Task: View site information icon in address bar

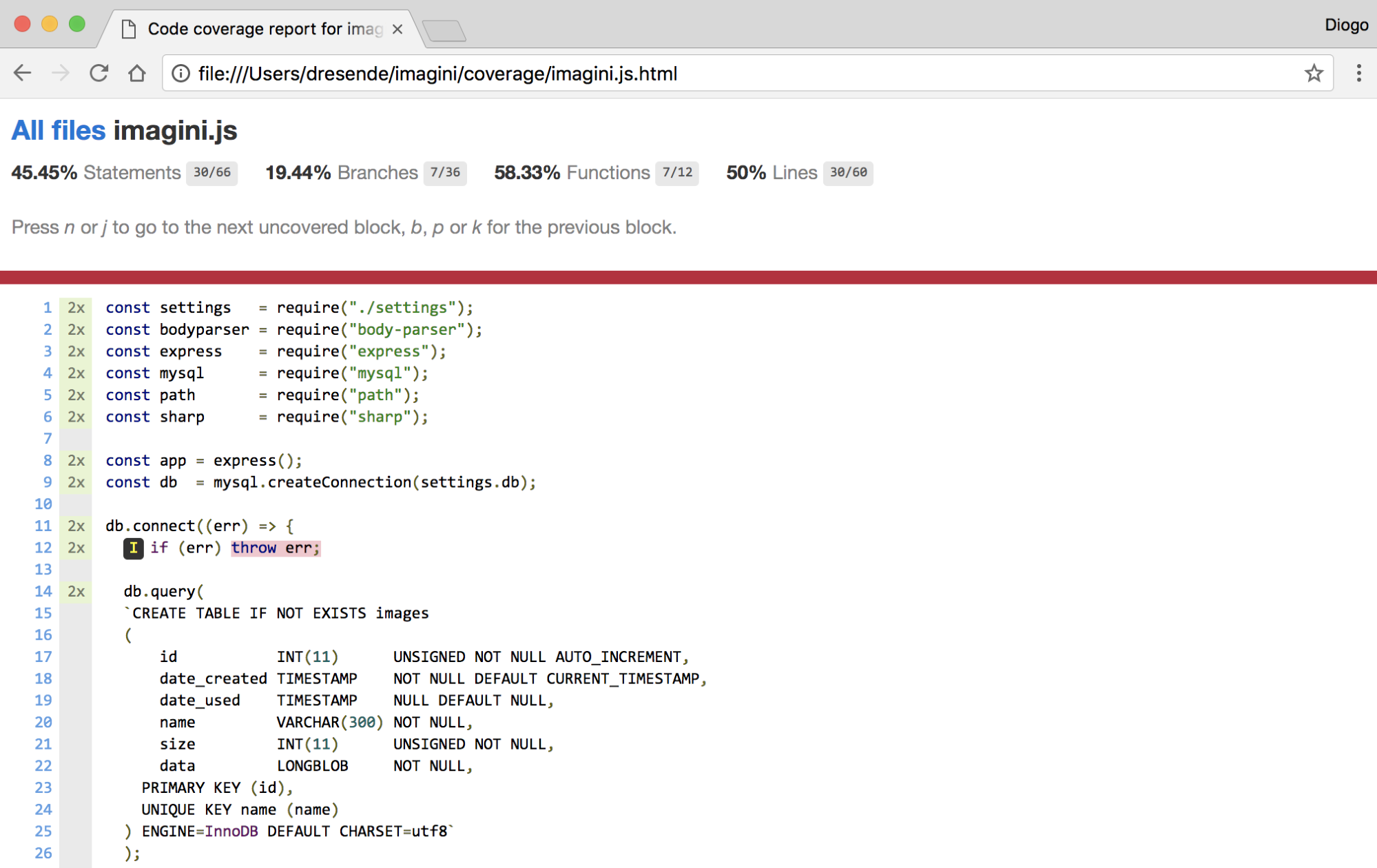Action: click(x=180, y=73)
